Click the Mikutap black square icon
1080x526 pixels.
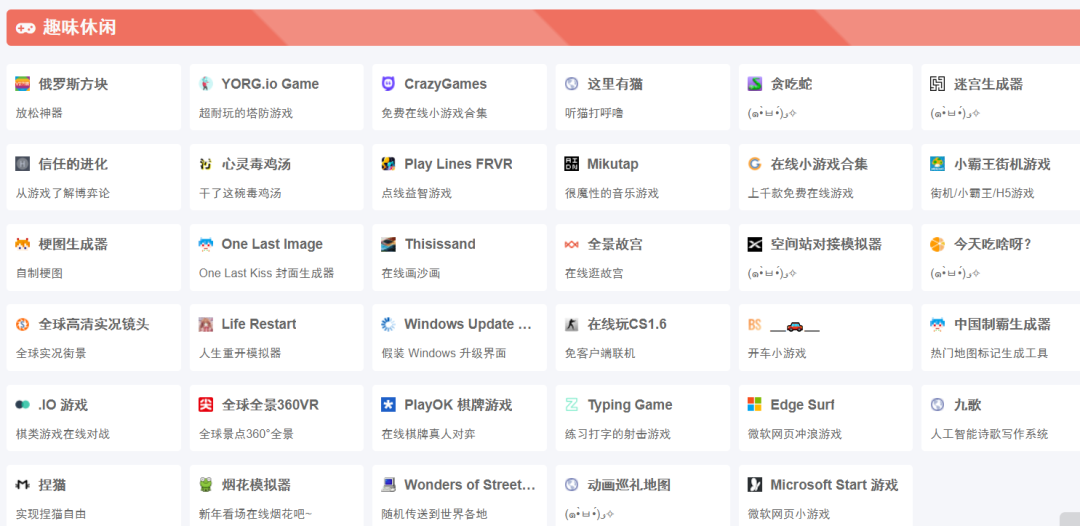coord(572,164)
